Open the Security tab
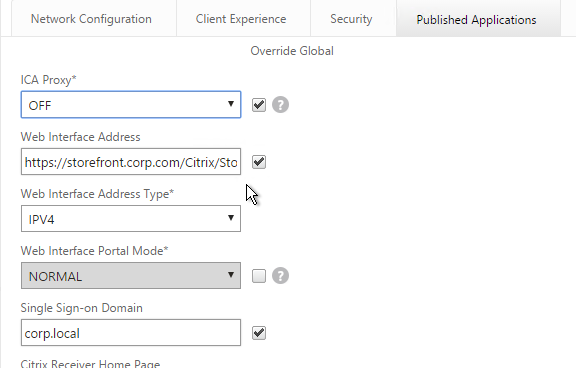Image resolution: width=576 pixels, height=368 pixels. (351, 19)
